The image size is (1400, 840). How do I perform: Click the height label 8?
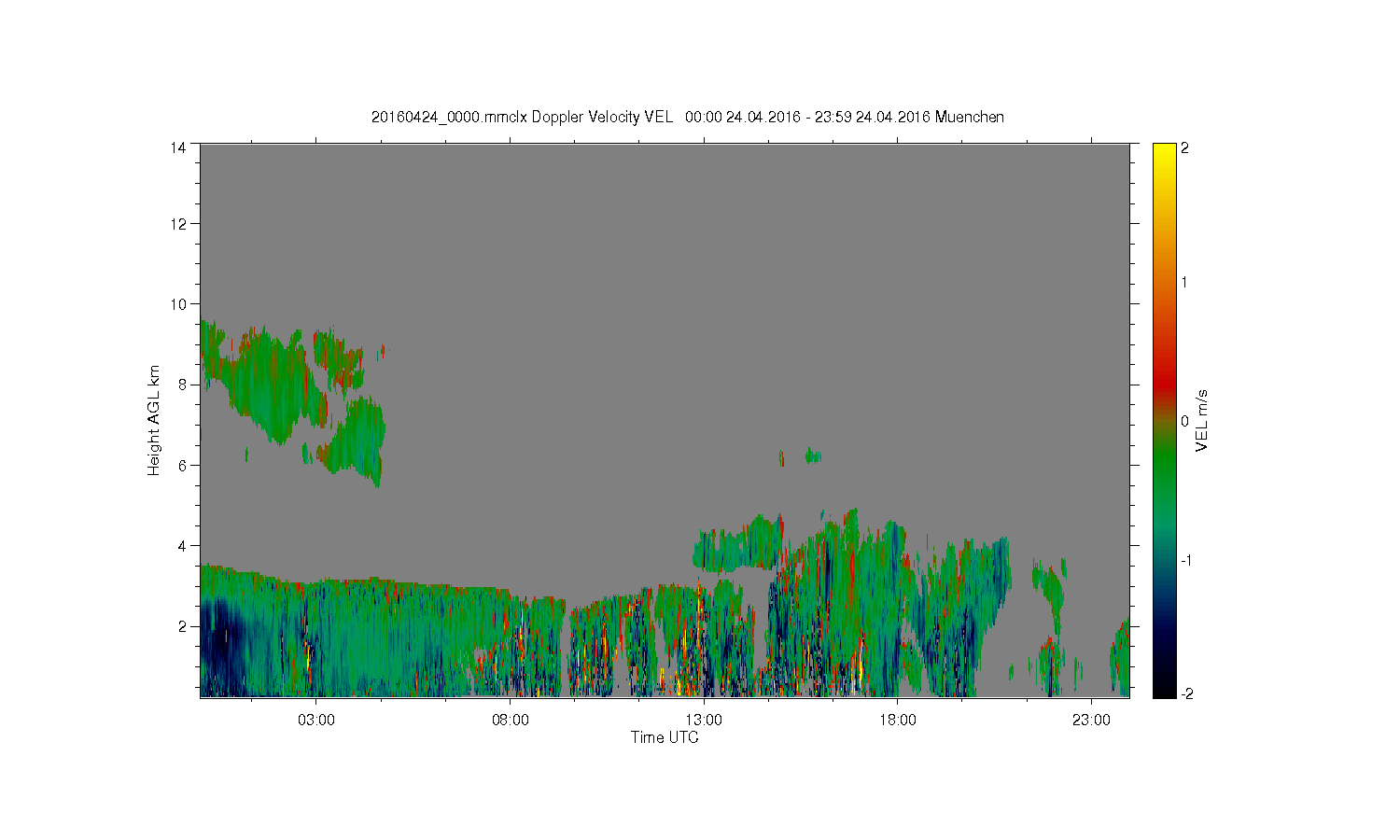182,385
